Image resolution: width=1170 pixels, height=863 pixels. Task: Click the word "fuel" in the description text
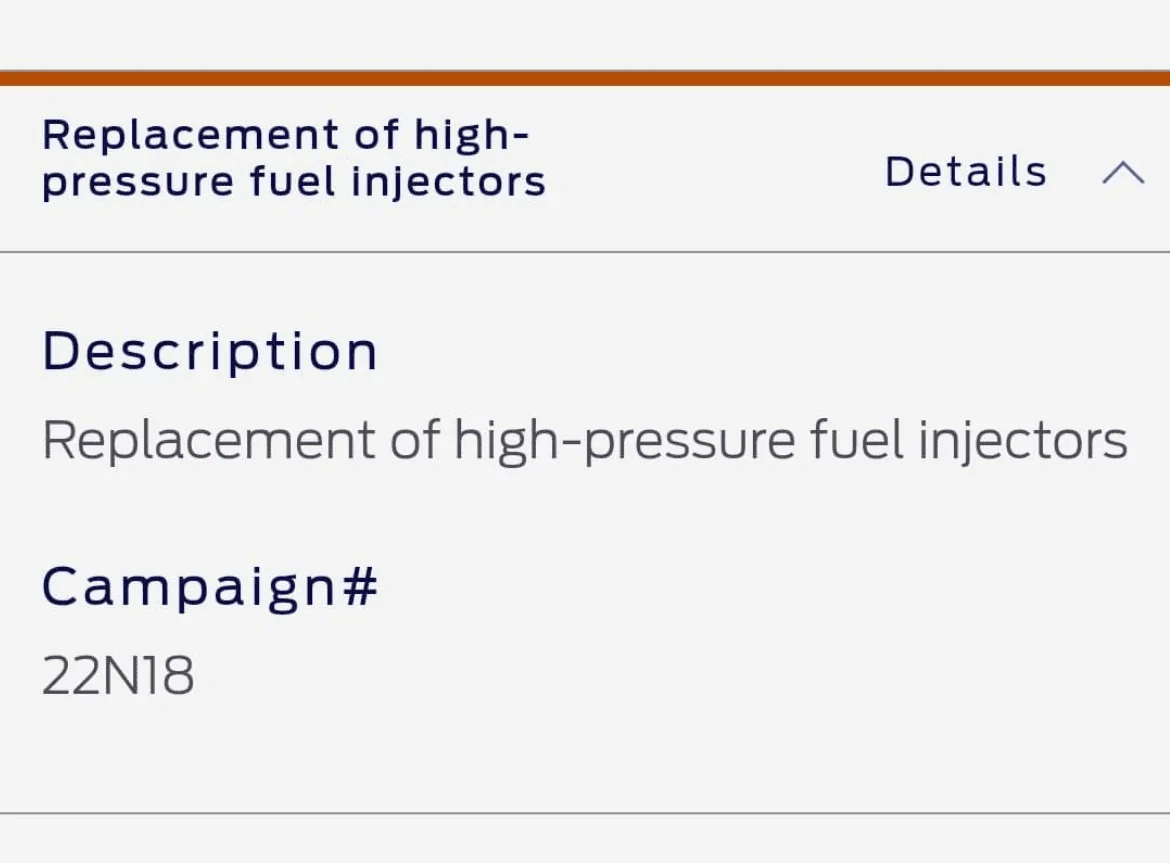pos(860,440)
